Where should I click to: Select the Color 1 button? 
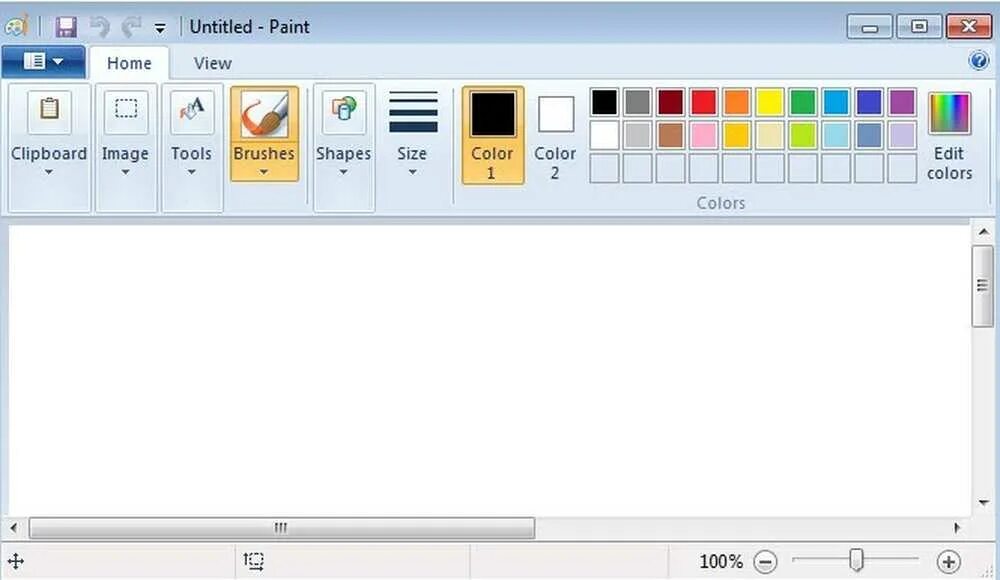[x=493, y=135]
